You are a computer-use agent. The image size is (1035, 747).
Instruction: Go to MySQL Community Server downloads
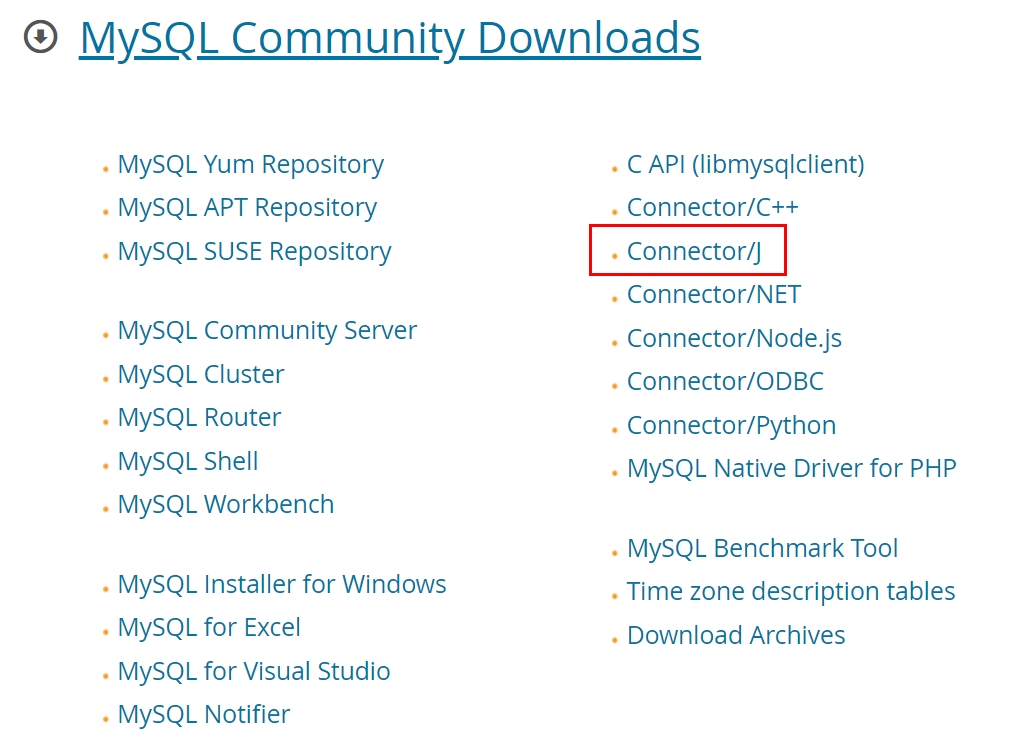click(x=267, y=331)
